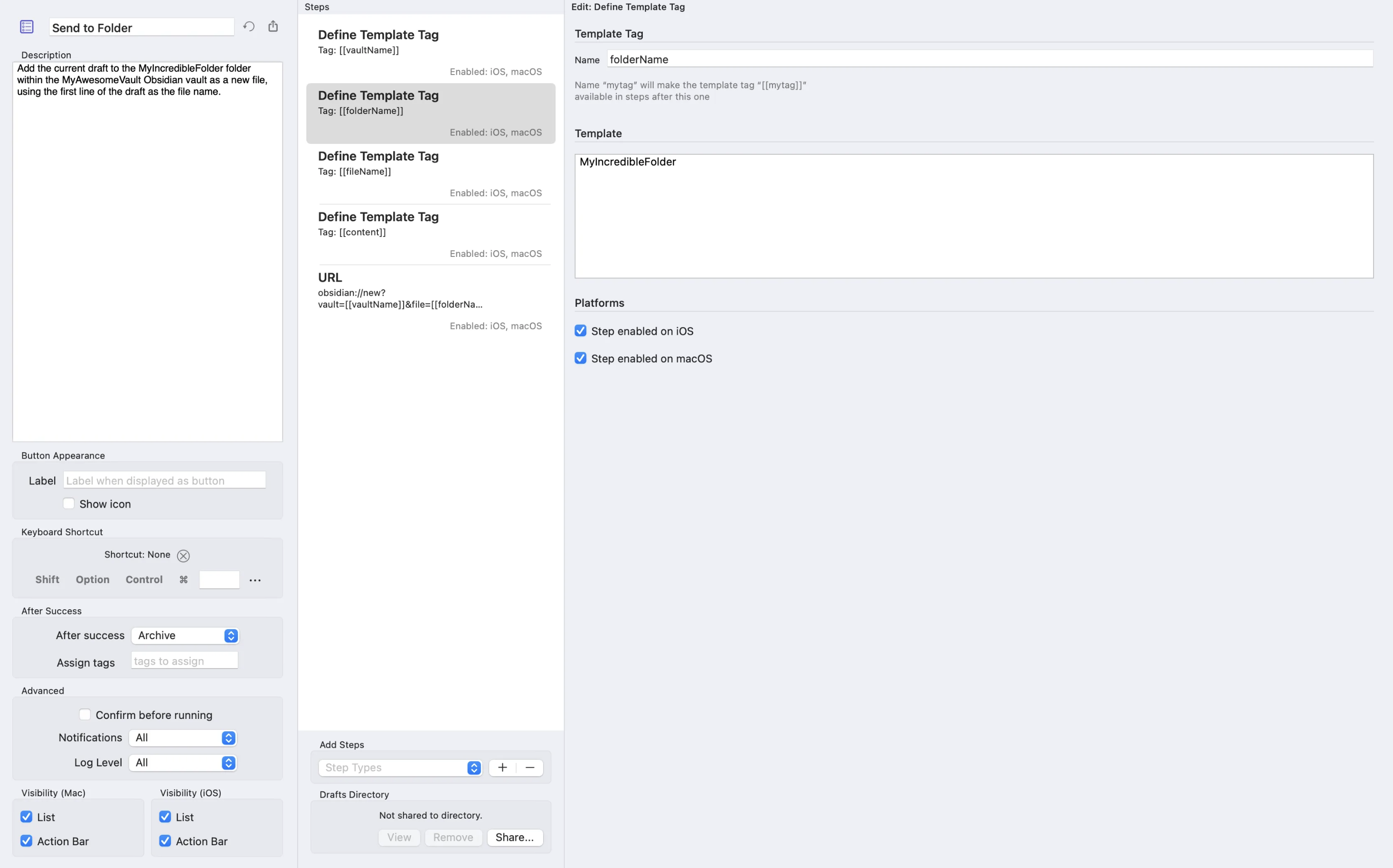Click the share Drafts Directory button
The width and height of the screenshot is (1393, 868).
click(515, 837)
